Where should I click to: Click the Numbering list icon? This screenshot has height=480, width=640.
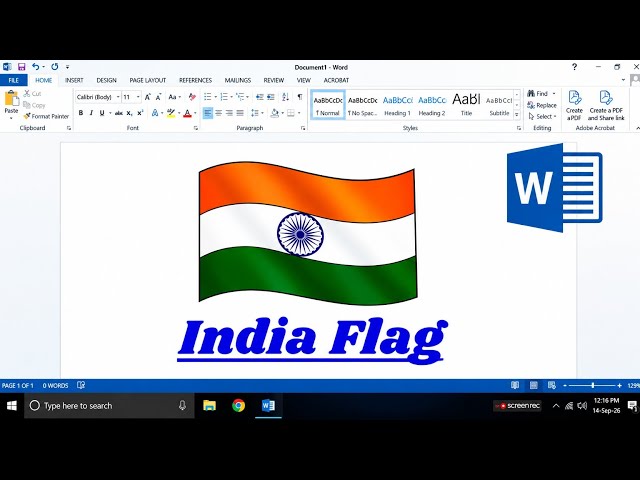click(x=224, y=97)
